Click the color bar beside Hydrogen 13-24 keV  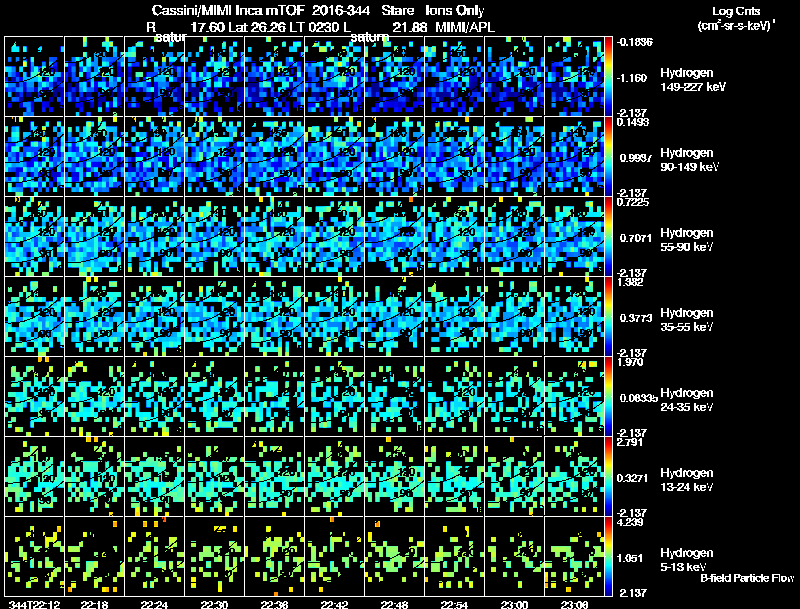(x=608, y=476)
